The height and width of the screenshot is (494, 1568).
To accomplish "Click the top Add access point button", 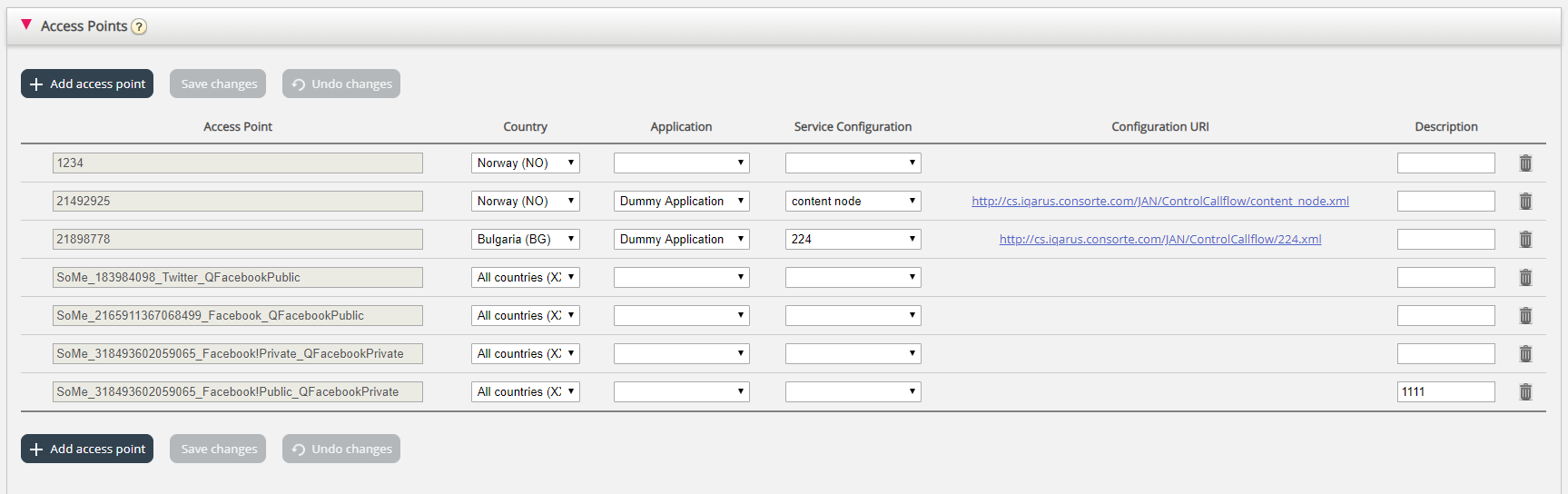I will (87, 84).
